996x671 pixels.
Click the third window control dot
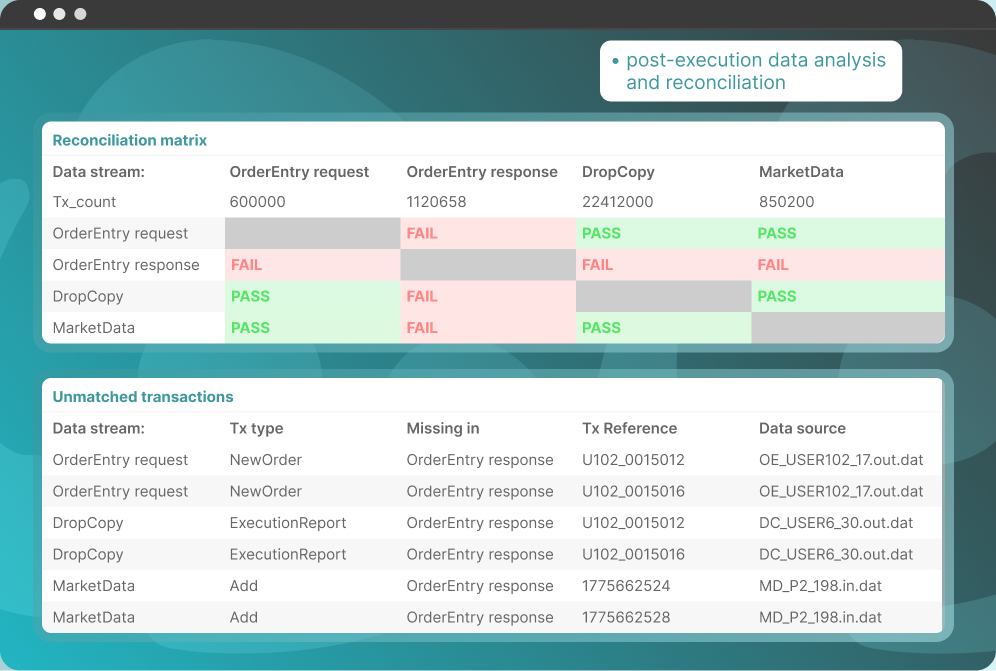pyautogui.click(x=80, y=14)
